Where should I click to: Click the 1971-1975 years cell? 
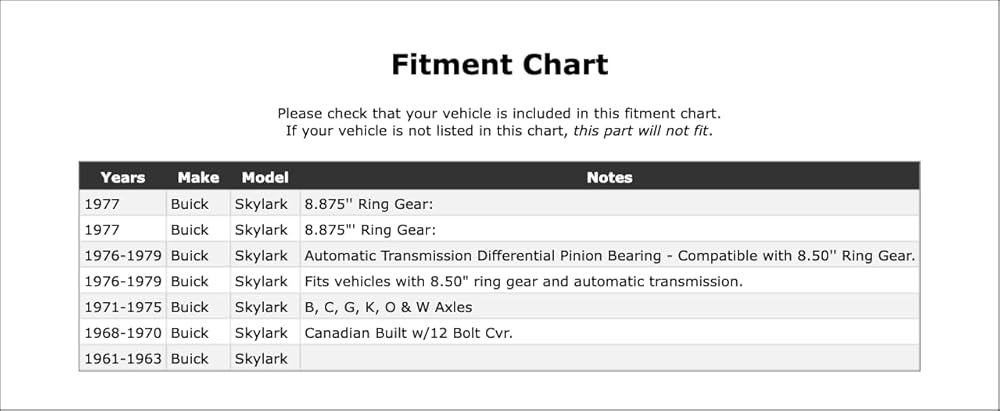pos(122,307)
